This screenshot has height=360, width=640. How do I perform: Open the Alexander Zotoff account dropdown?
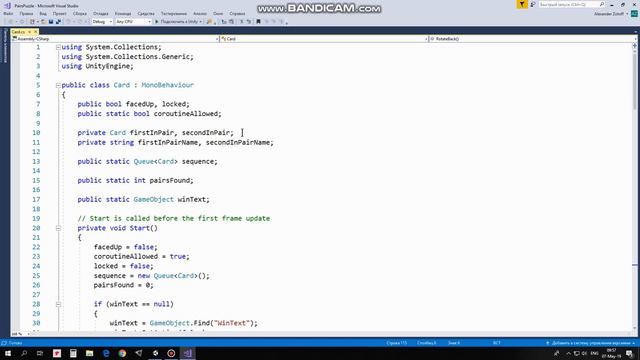click(x=611, y=14)
